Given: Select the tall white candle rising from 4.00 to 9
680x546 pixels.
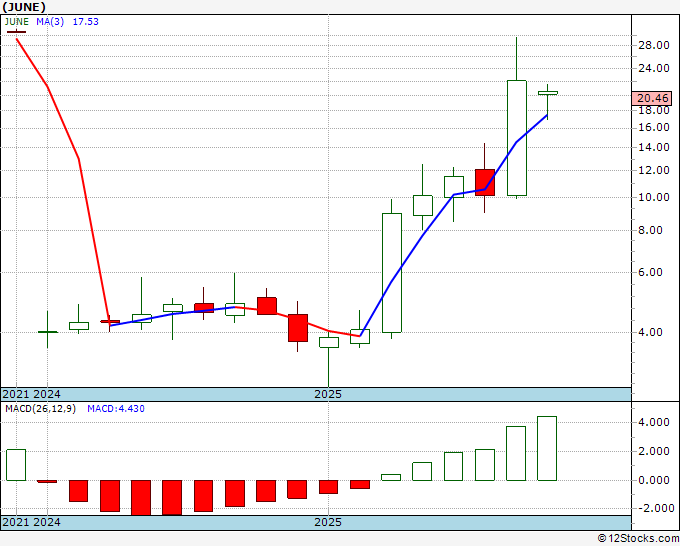Looking at the screenshot, I should point(392,273).
